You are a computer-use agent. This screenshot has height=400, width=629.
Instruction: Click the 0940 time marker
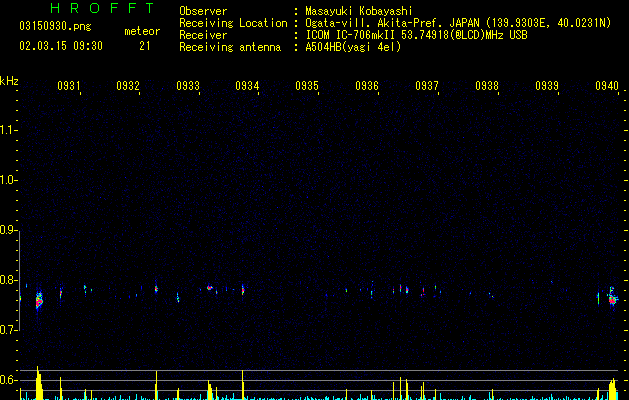pos(607,86)
